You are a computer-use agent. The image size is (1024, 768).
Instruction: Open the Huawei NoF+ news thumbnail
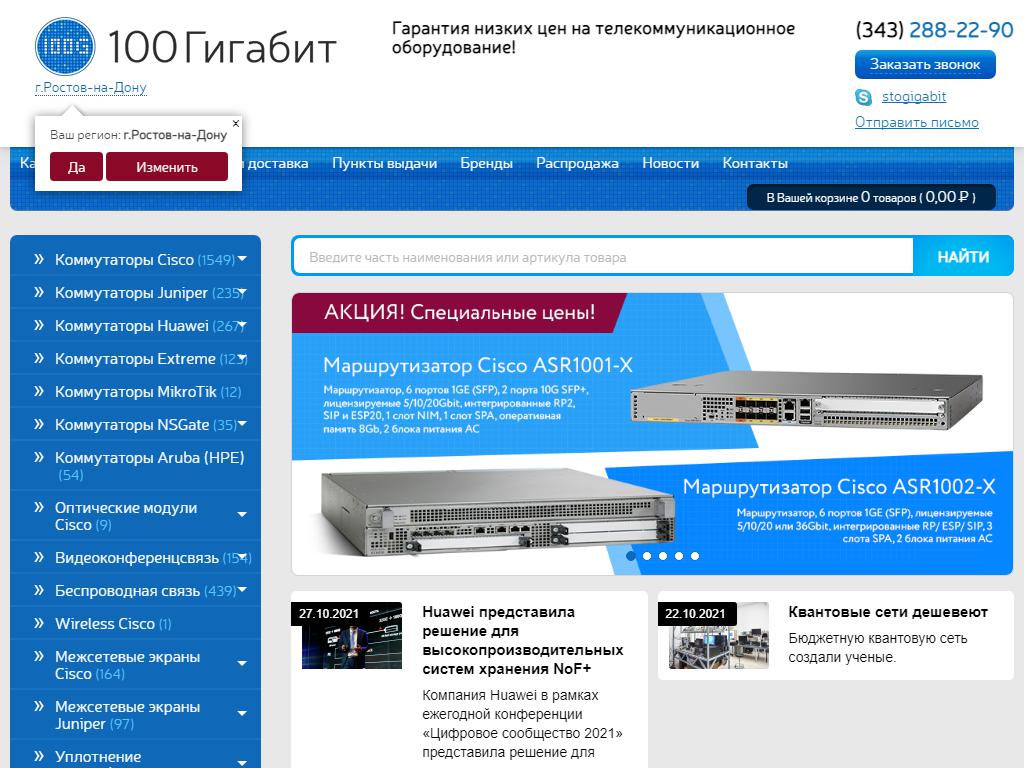352,636
